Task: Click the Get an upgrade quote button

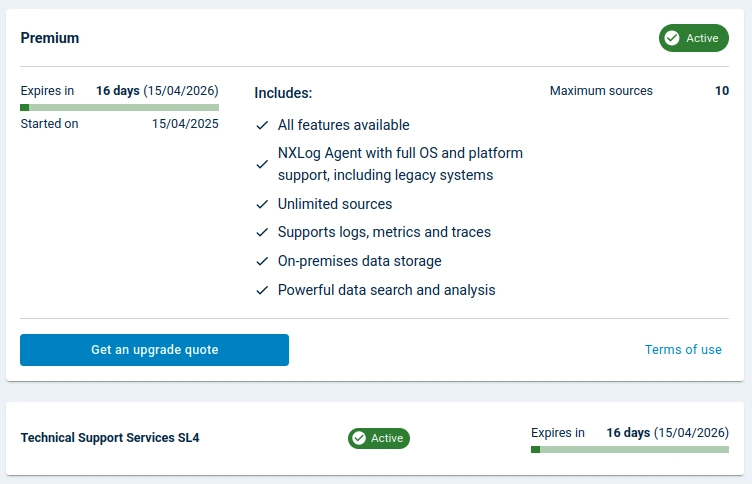Action: (x=154, y=350)
